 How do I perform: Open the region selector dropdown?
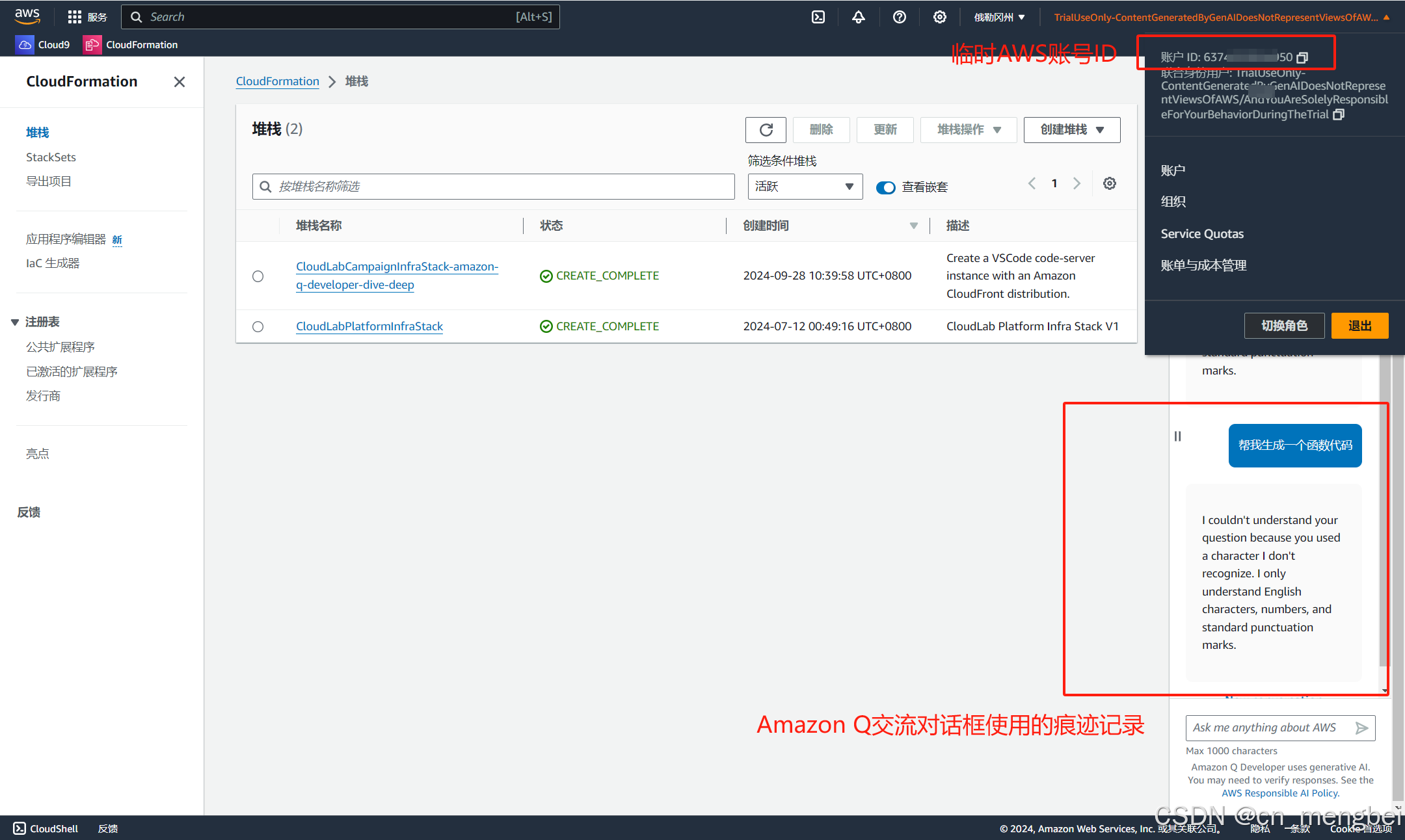[x=999, y=17]
